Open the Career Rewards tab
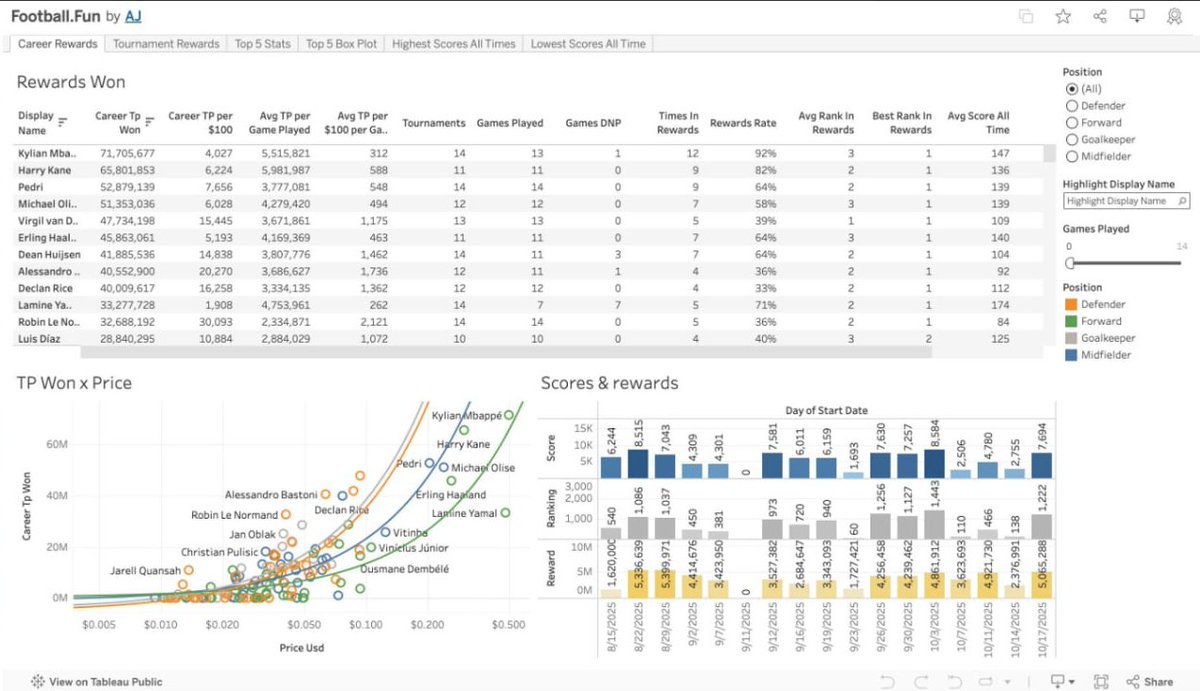The image size is (1200, 691). coord(58,44)
